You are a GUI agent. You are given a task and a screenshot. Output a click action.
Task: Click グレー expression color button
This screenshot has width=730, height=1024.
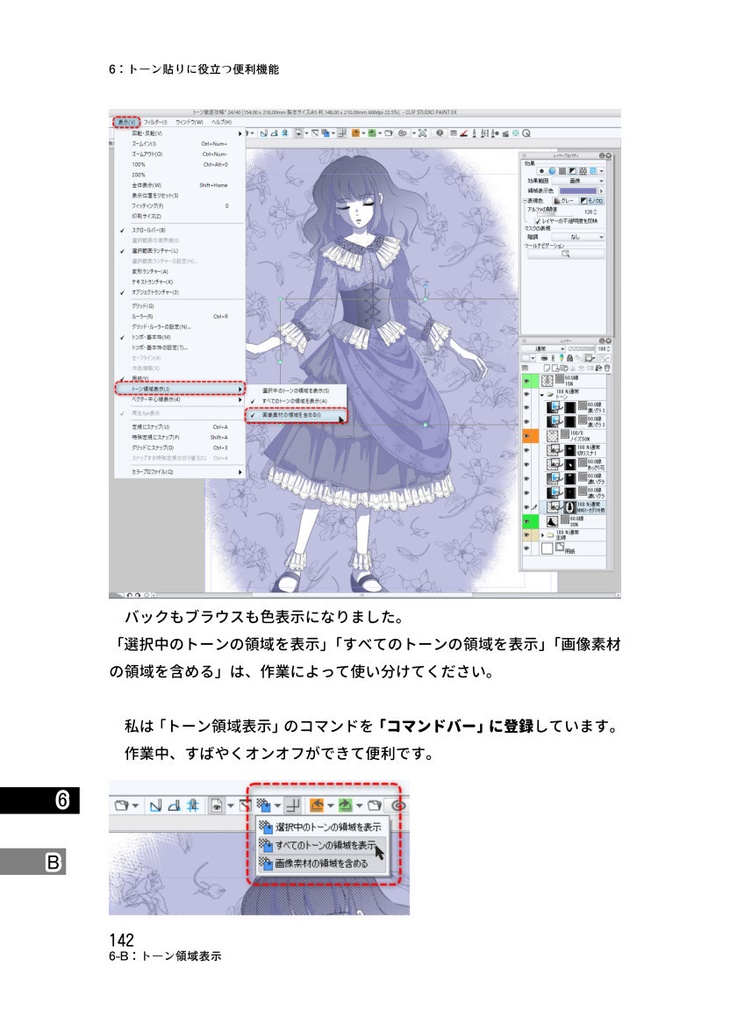point(565,201)
